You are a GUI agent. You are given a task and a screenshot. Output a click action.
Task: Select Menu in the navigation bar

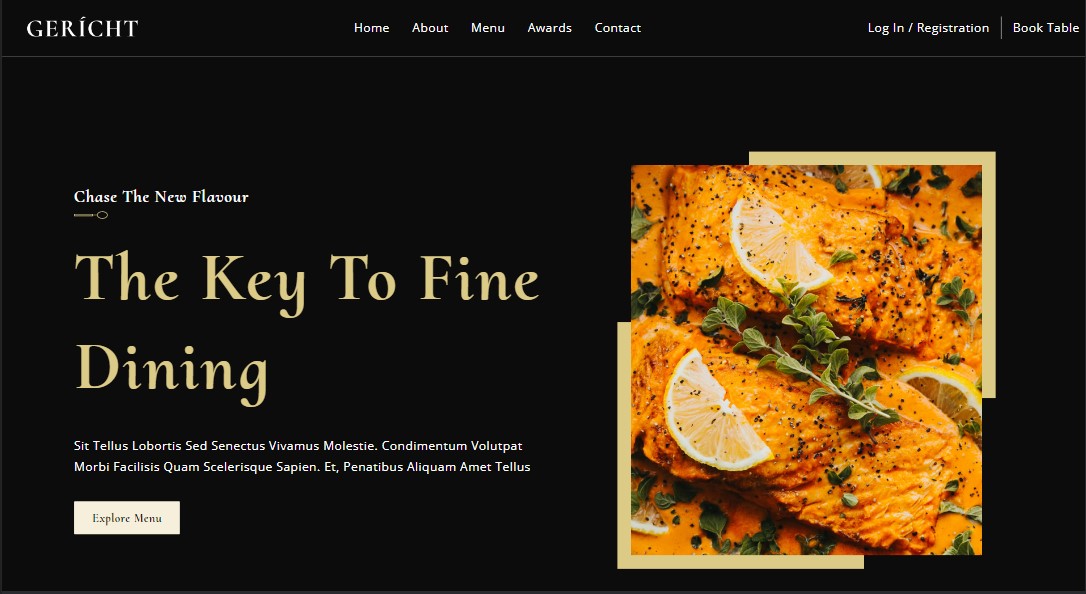(488, 28)
